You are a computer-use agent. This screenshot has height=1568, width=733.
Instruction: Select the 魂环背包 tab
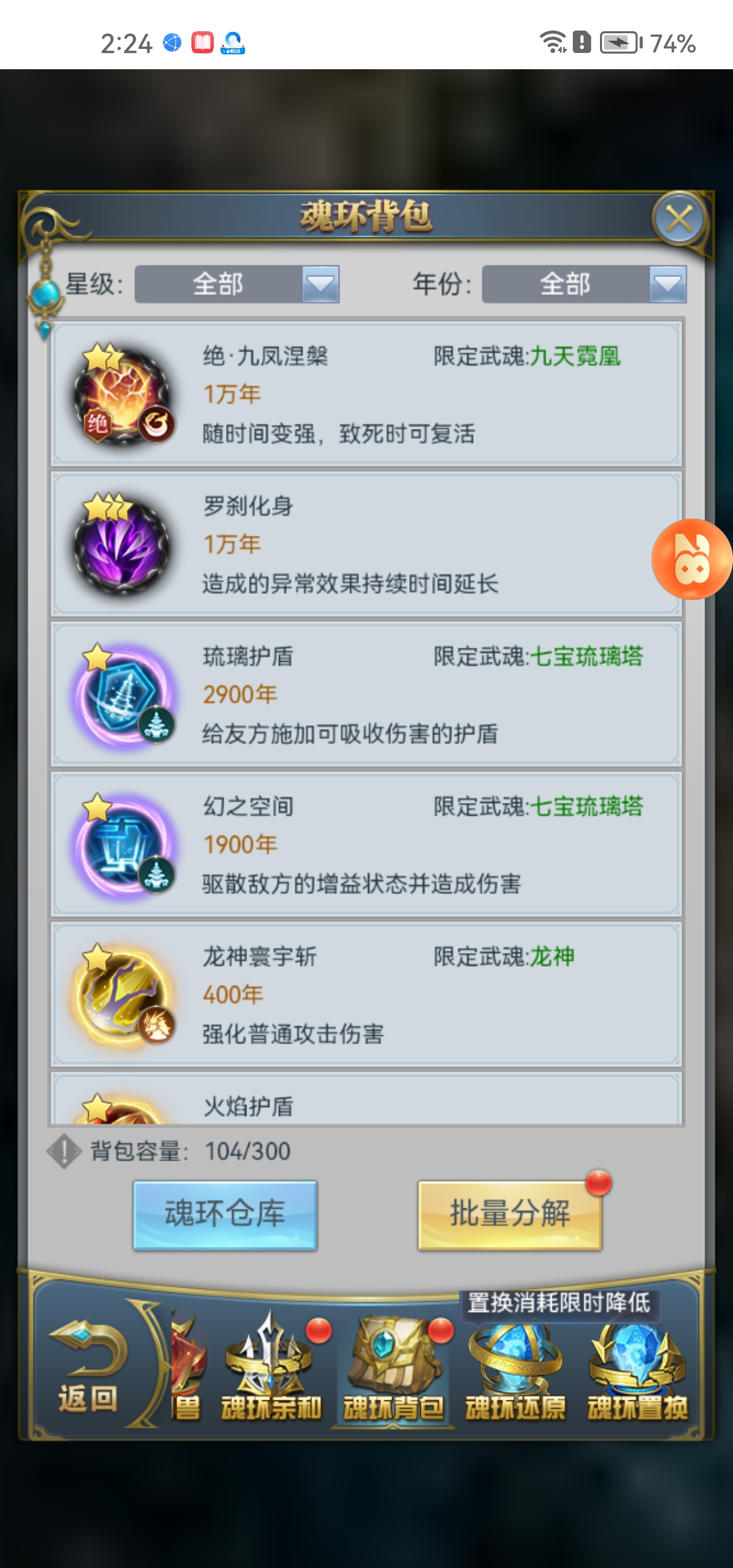pos(394,1368)
